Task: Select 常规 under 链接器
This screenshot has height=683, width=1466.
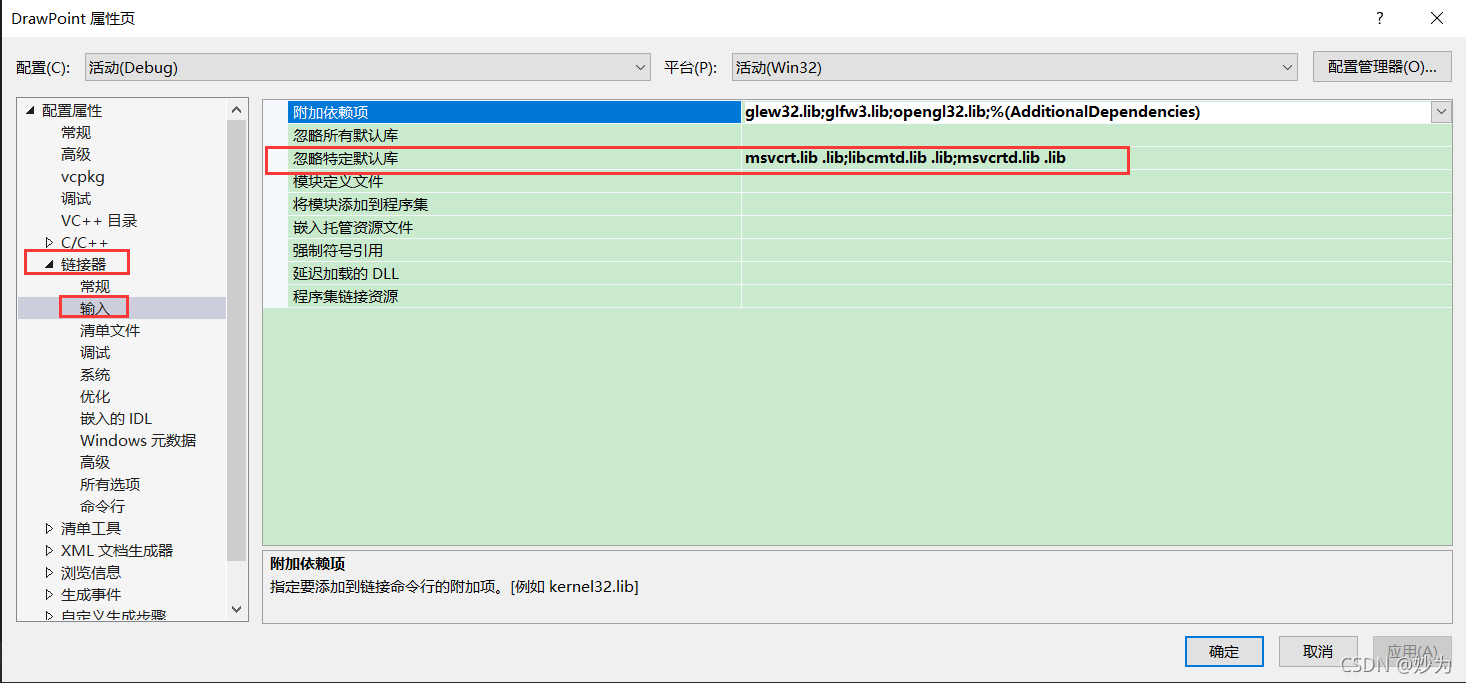Action: pyautogui.click(x=95, y=287)
